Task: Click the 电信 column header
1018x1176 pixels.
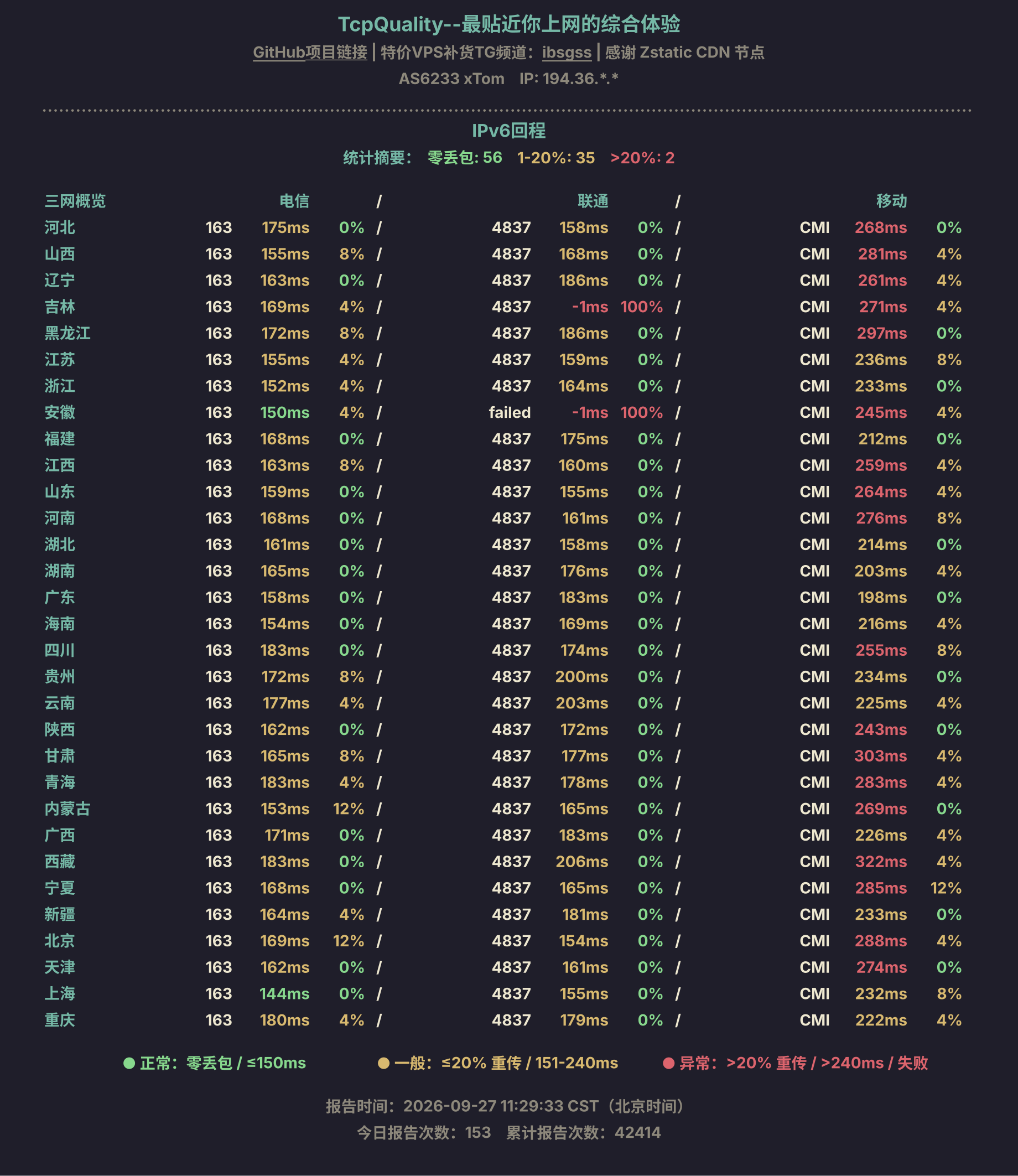Action: 294,201
